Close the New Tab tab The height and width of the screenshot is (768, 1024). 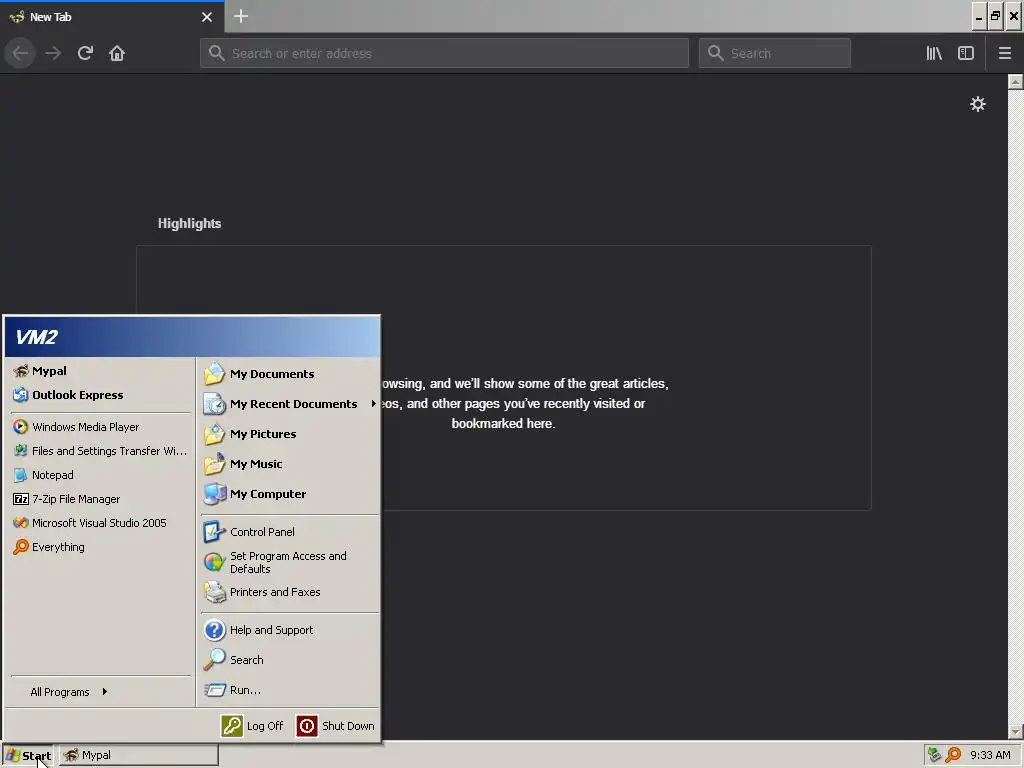click(206, 17)
